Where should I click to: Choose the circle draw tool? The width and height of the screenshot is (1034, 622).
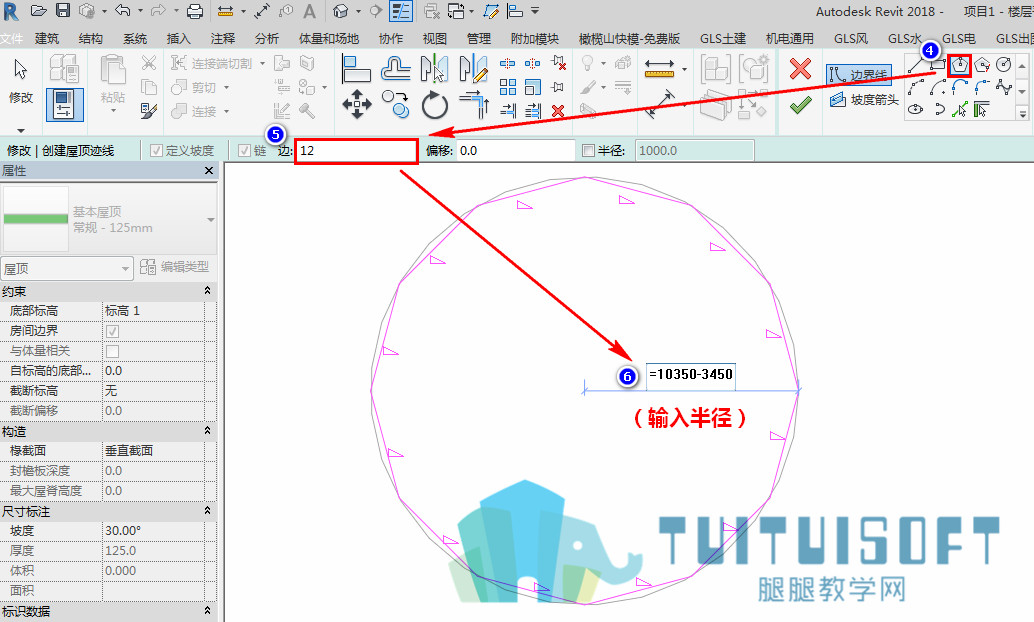[1003, 65]
